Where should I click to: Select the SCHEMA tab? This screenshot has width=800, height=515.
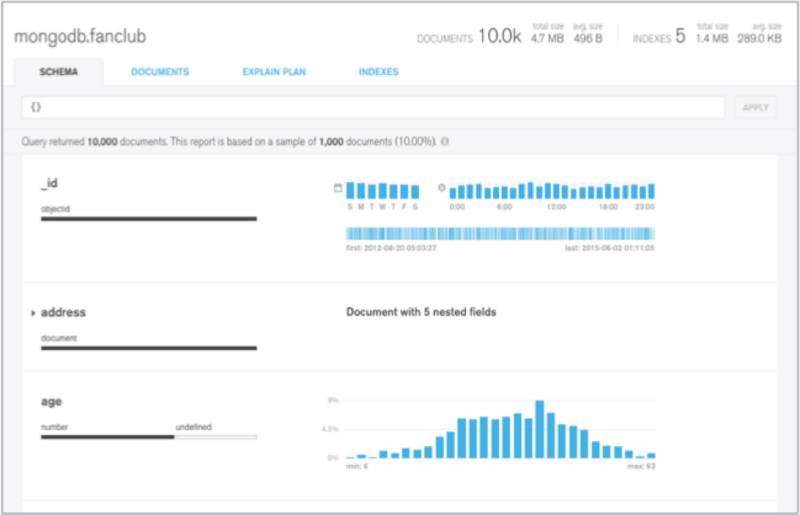(x=59, y=72)
